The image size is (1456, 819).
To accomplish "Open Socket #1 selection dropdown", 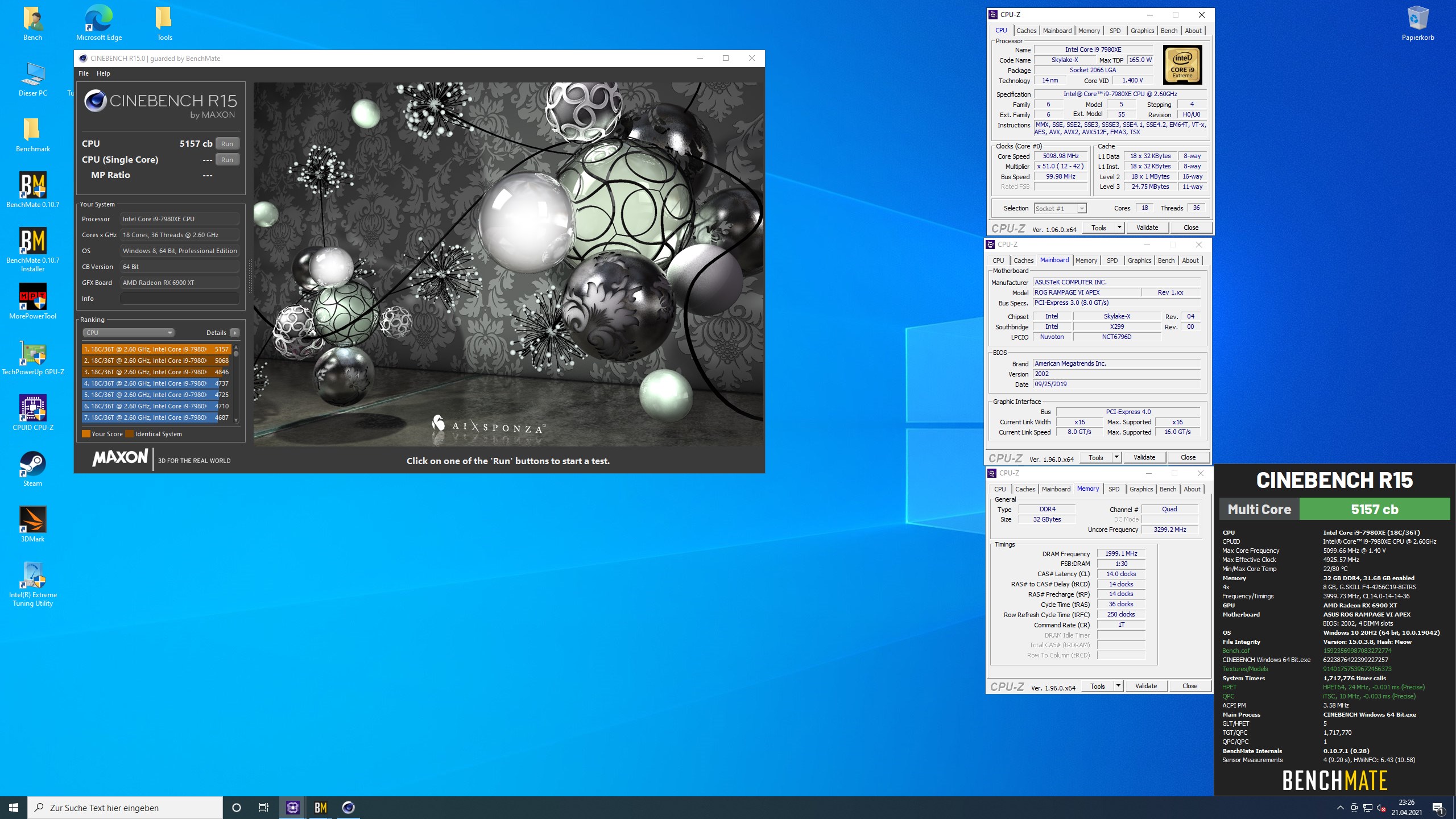I will [x=1060, y=209].
